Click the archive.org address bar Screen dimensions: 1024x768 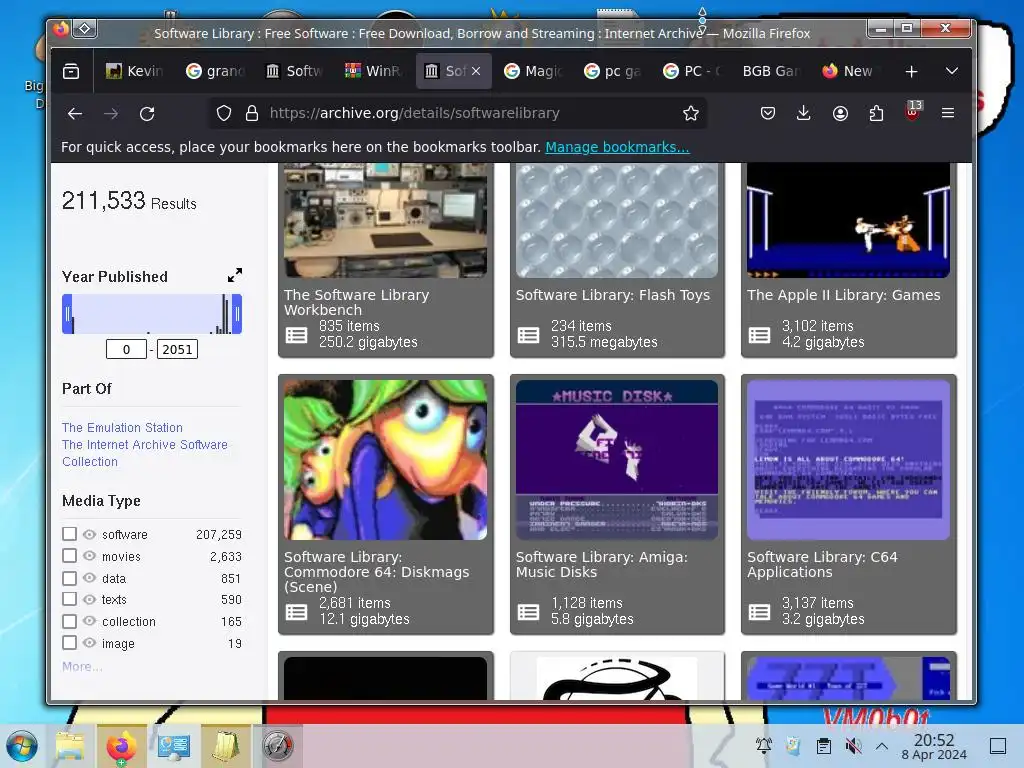pyautogui.click(x=457, y=114)
